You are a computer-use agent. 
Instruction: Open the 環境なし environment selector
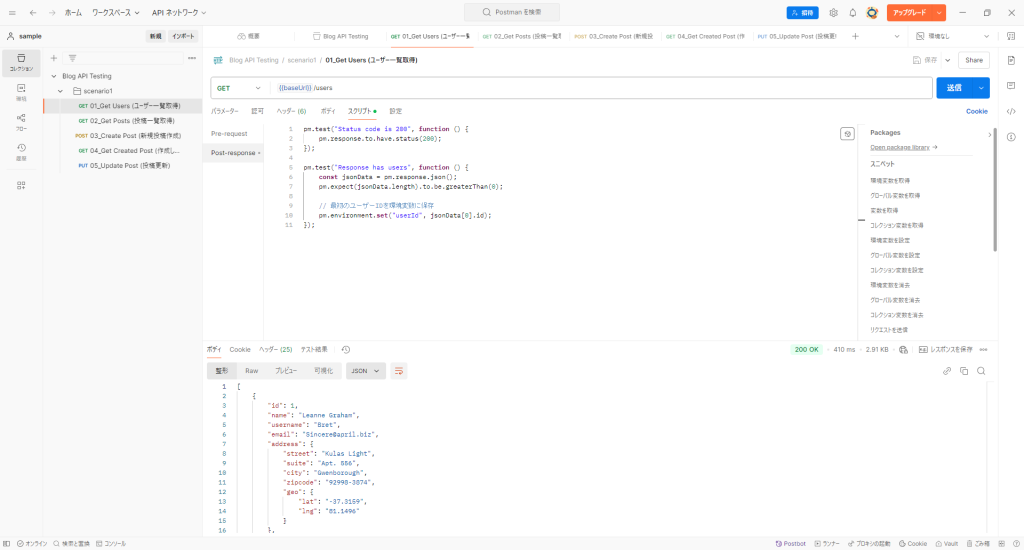[x=952, y=36]
